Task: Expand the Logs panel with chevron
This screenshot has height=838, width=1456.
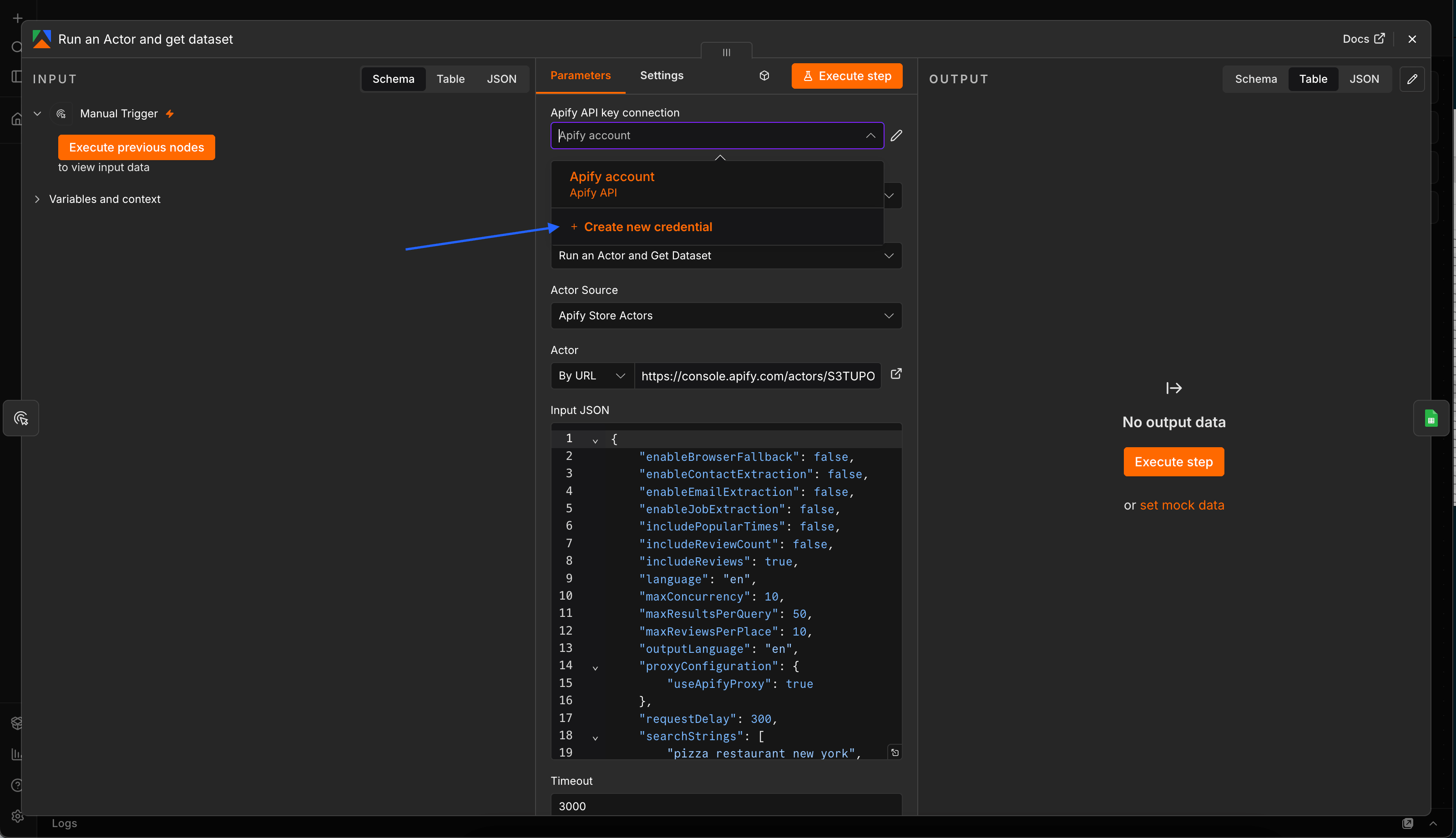Action: coord(1433,823)
